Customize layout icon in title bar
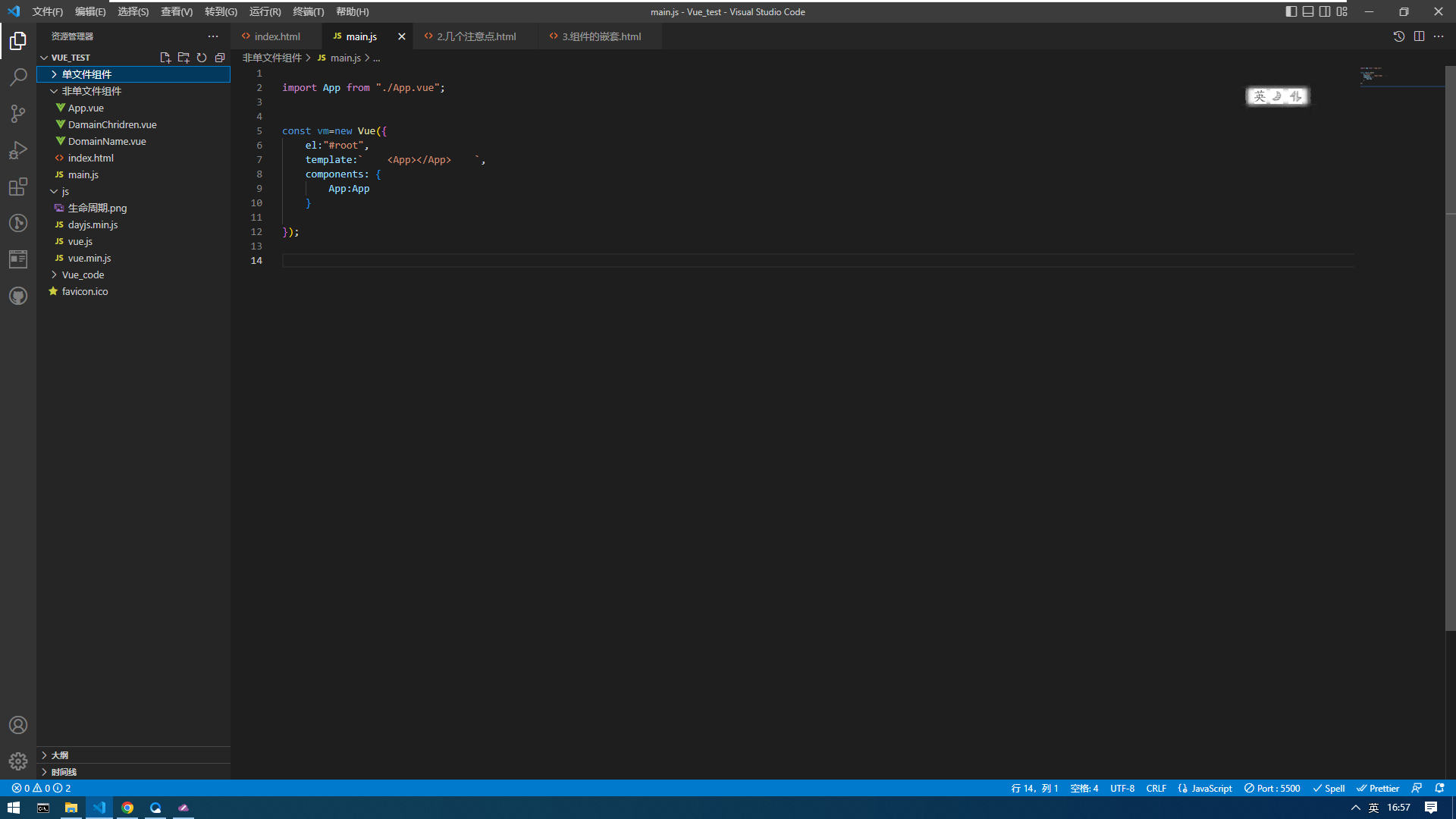 [x=1342, y=11]
